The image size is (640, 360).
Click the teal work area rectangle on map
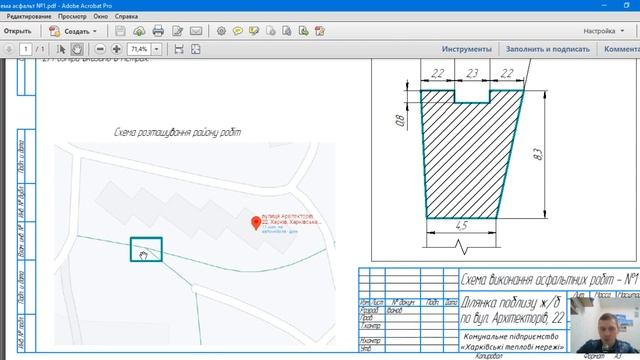click(x=146, y=249)
